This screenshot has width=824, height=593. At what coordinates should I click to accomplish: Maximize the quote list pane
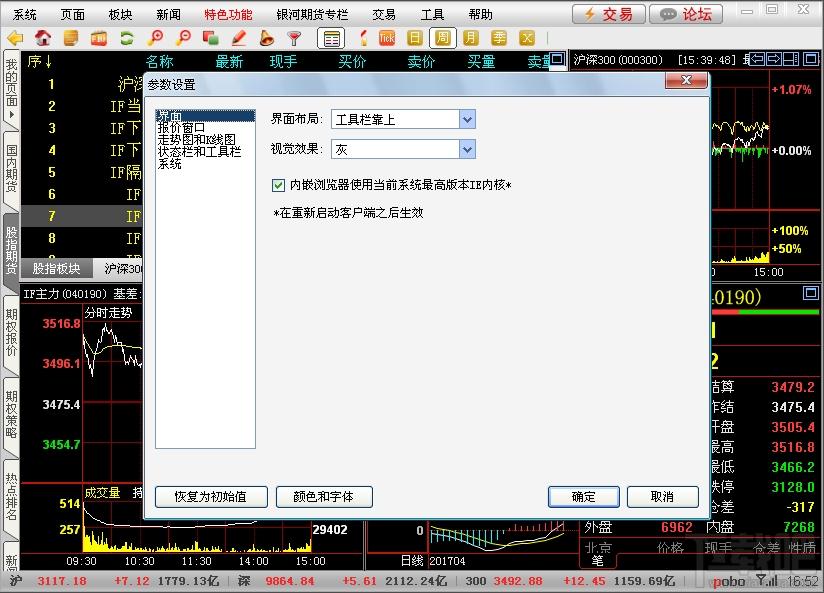(x=558, y=59)
